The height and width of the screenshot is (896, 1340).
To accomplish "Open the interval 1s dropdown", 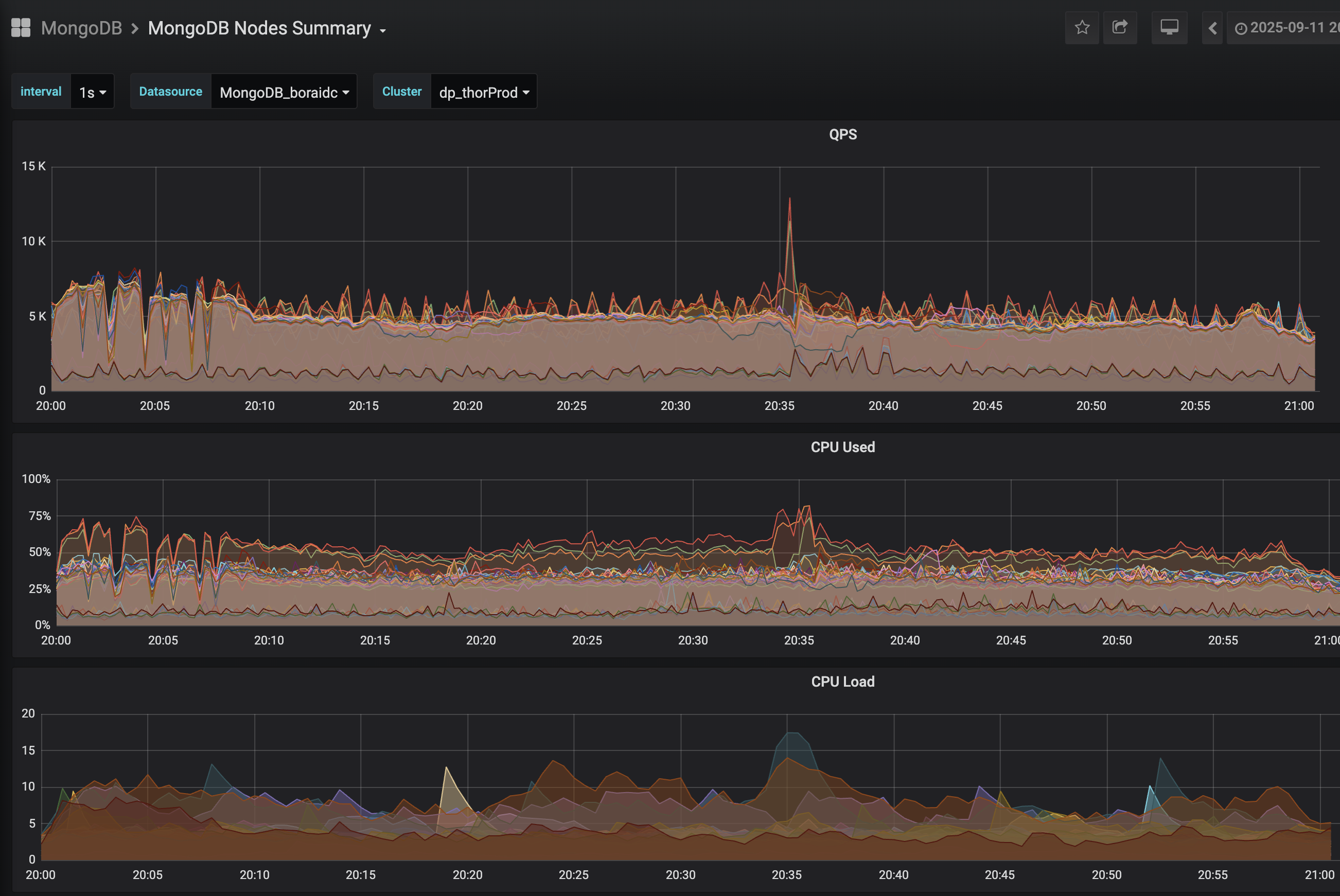I will pos(92,92).
